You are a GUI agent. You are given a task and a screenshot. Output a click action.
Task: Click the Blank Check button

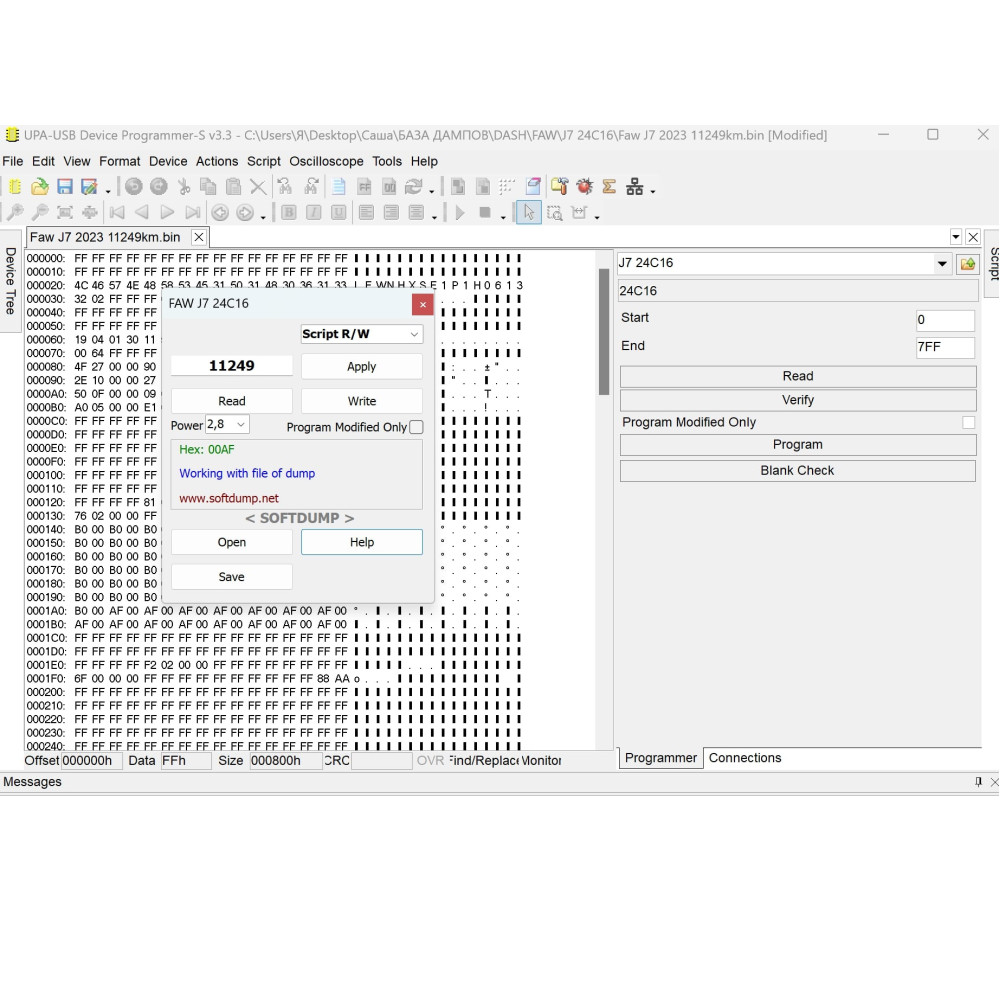[798, 471]
